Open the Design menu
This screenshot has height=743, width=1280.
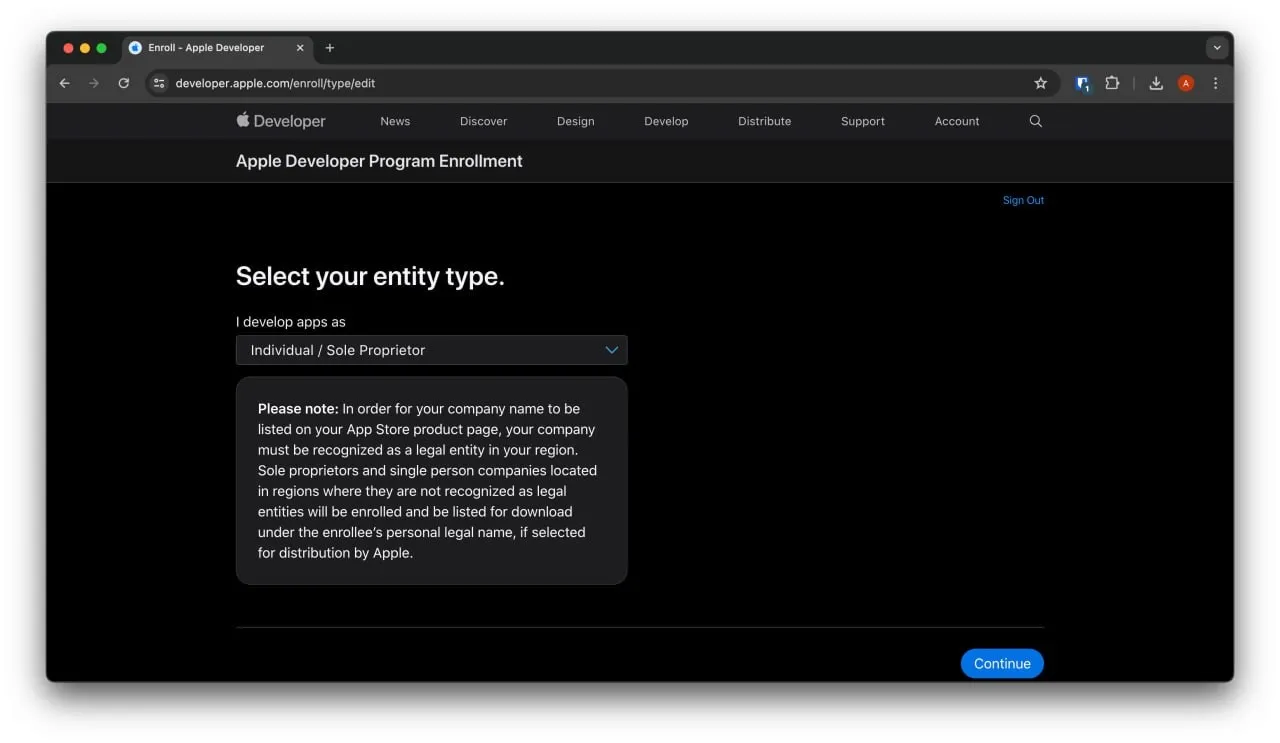pos(576,121)
